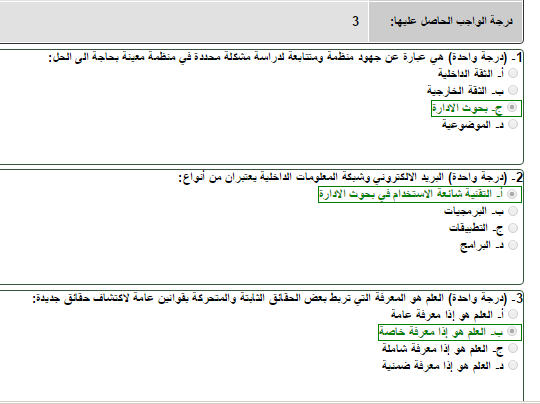Screen dimensions: 540x404
Task: Select radio button for د- البرامج
Action: point(513,245)
